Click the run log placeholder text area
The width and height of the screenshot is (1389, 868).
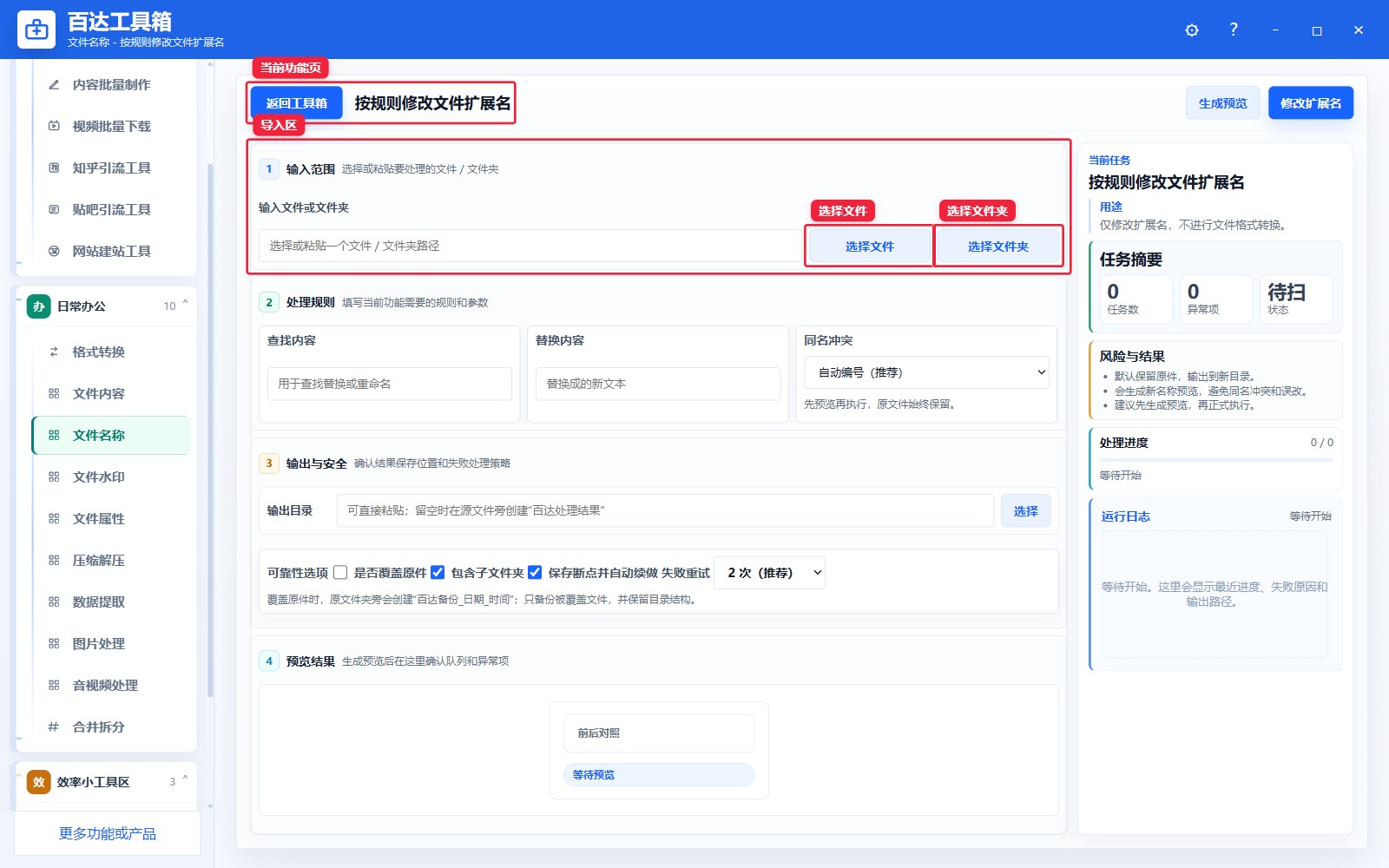[x=1215, y=595]
